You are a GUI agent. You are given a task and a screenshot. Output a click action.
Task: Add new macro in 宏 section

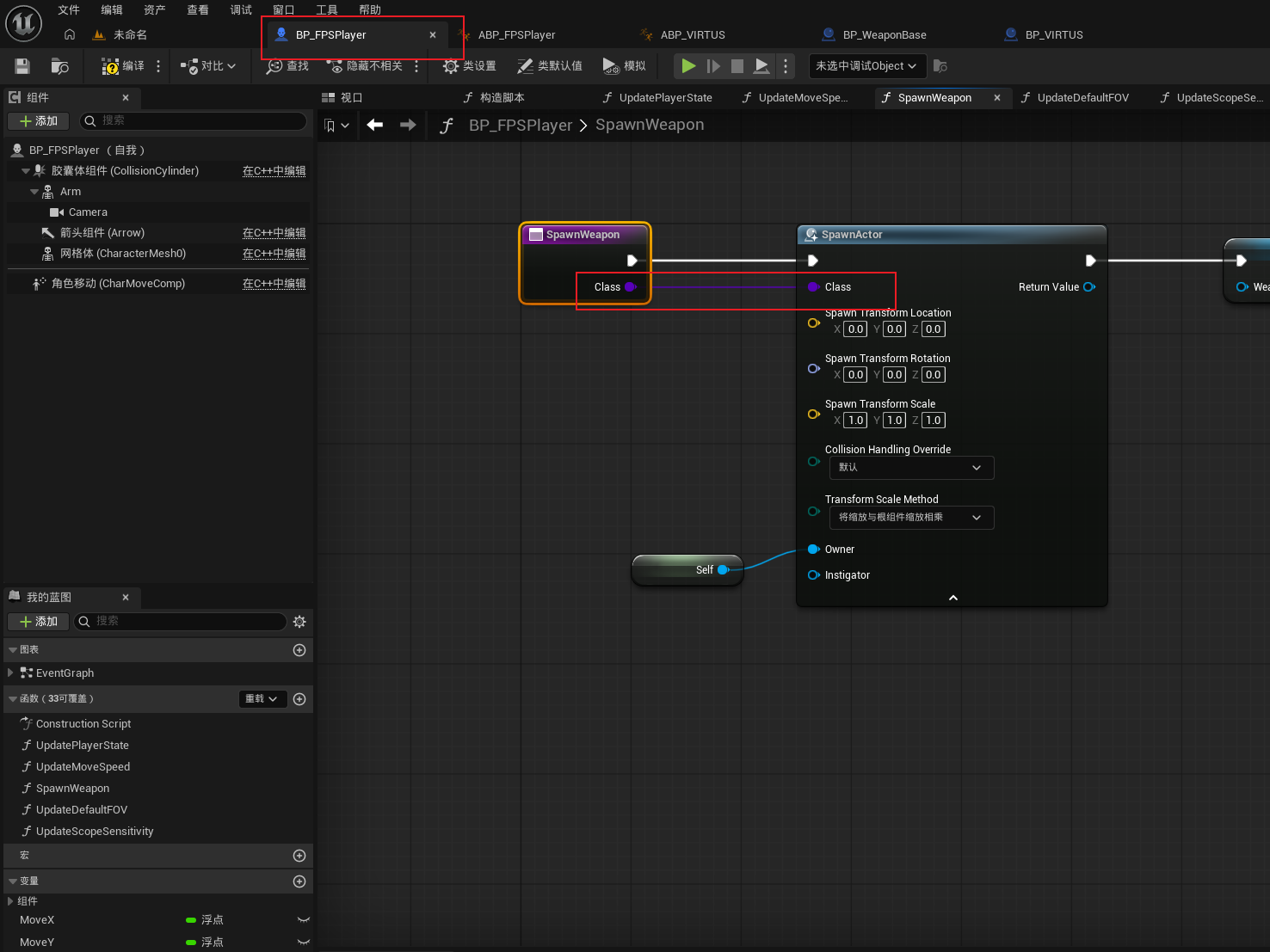click(299, 856)
